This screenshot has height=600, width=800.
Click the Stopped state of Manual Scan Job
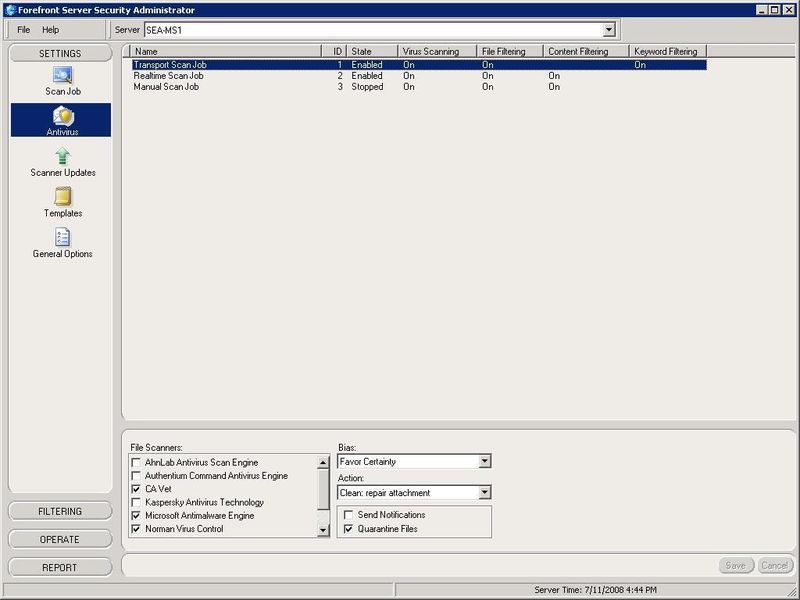tap(367, 87)
